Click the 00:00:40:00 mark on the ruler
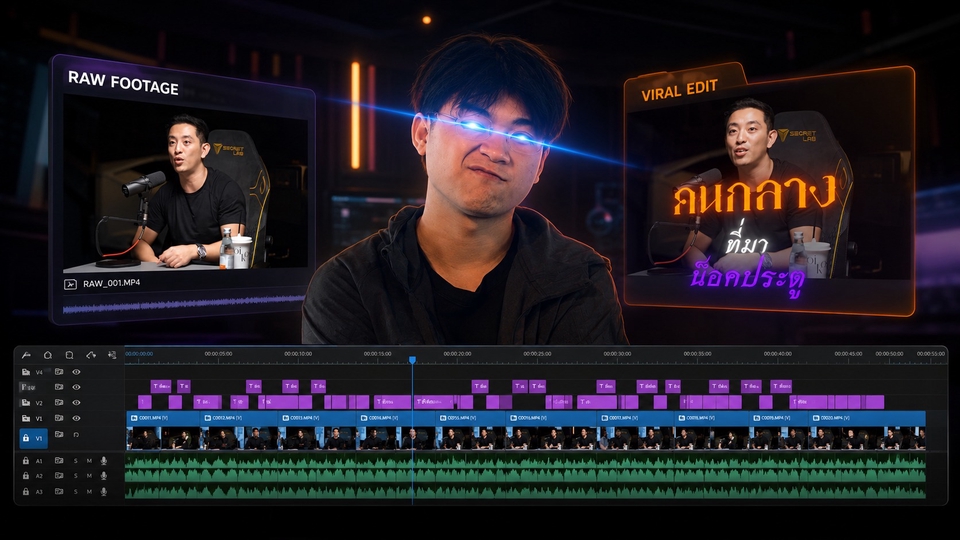Image resolution: width=960 pixels, height=540 pixels. [x=778, y=354]
